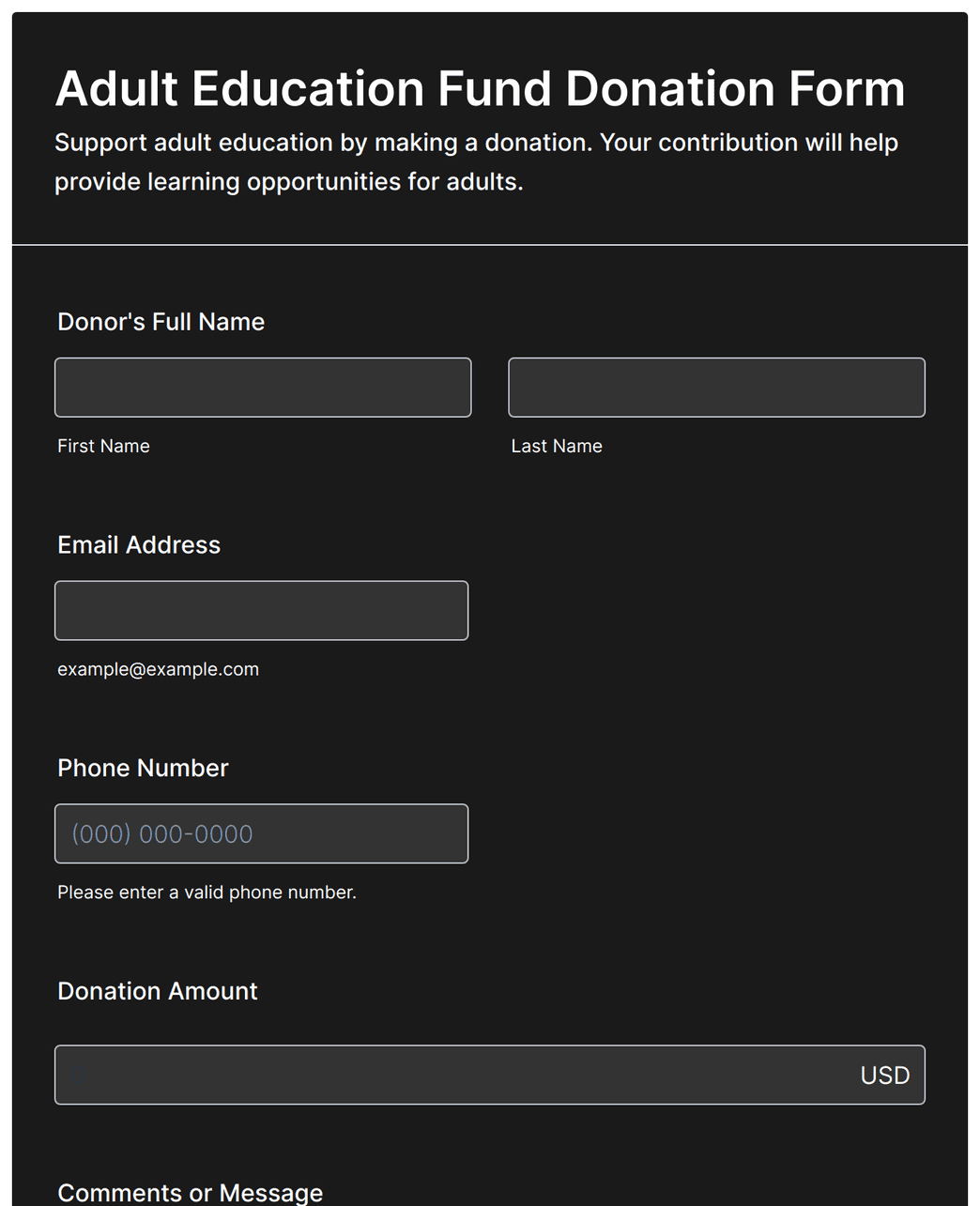Click the 'Comments or Message' label

pyautogui.click(x=190, y=1193)
